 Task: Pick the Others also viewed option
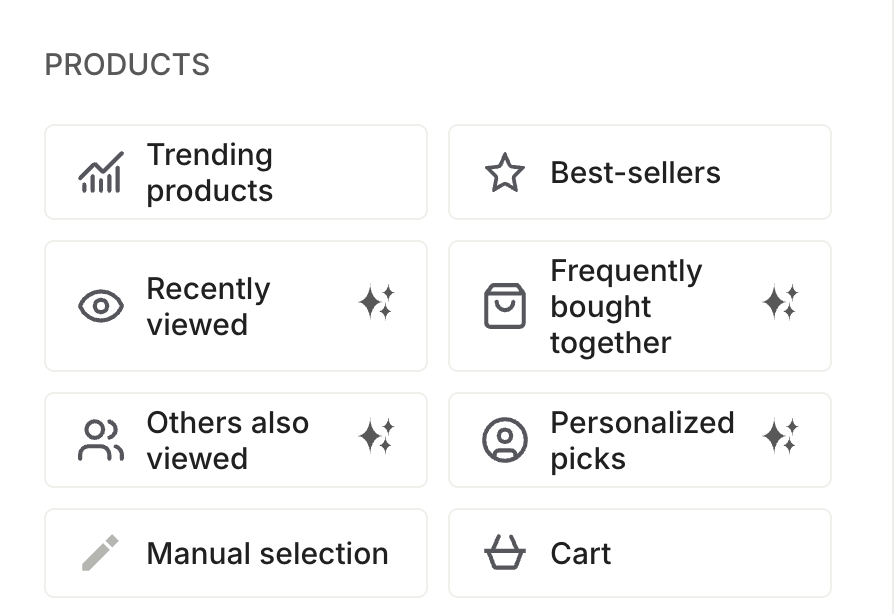point(236,440)
